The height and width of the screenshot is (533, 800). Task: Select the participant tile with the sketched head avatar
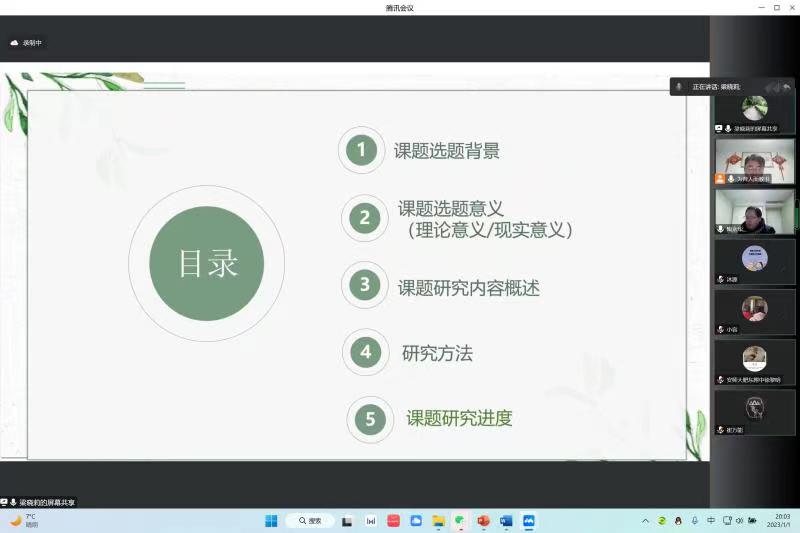pyautogui.click(x=755, y=413)
